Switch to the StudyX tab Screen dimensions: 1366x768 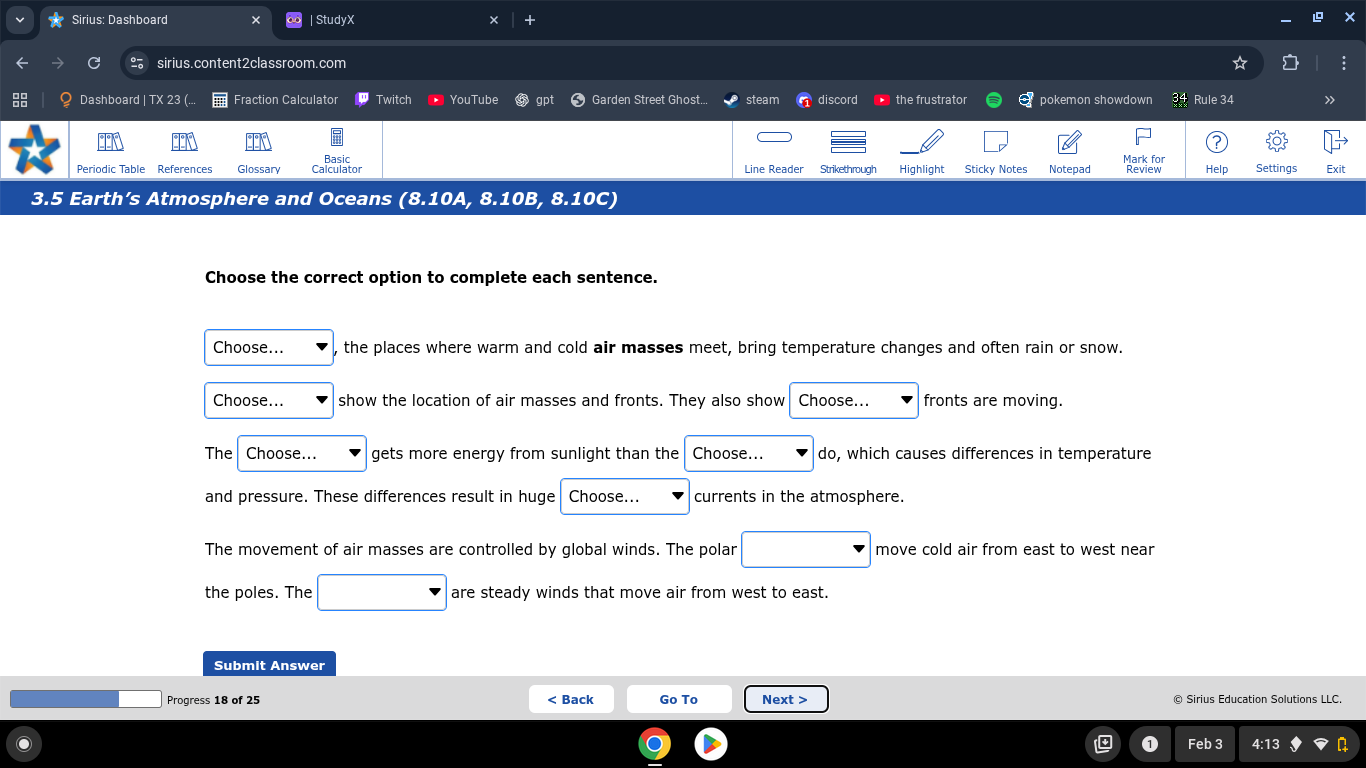click(x=391, y=20)
